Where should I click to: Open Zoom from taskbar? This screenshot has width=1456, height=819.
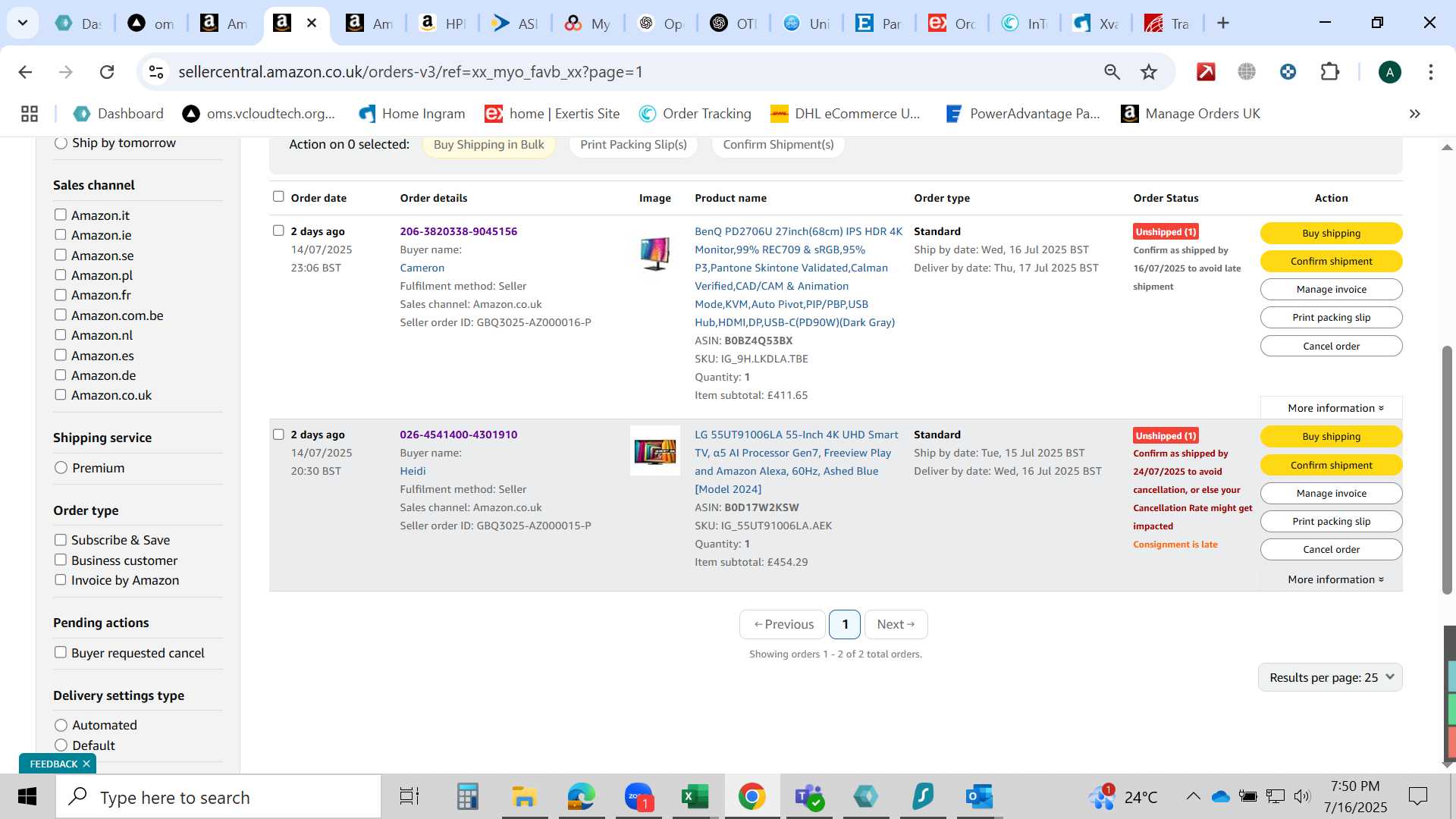click(x=639, y=797)
